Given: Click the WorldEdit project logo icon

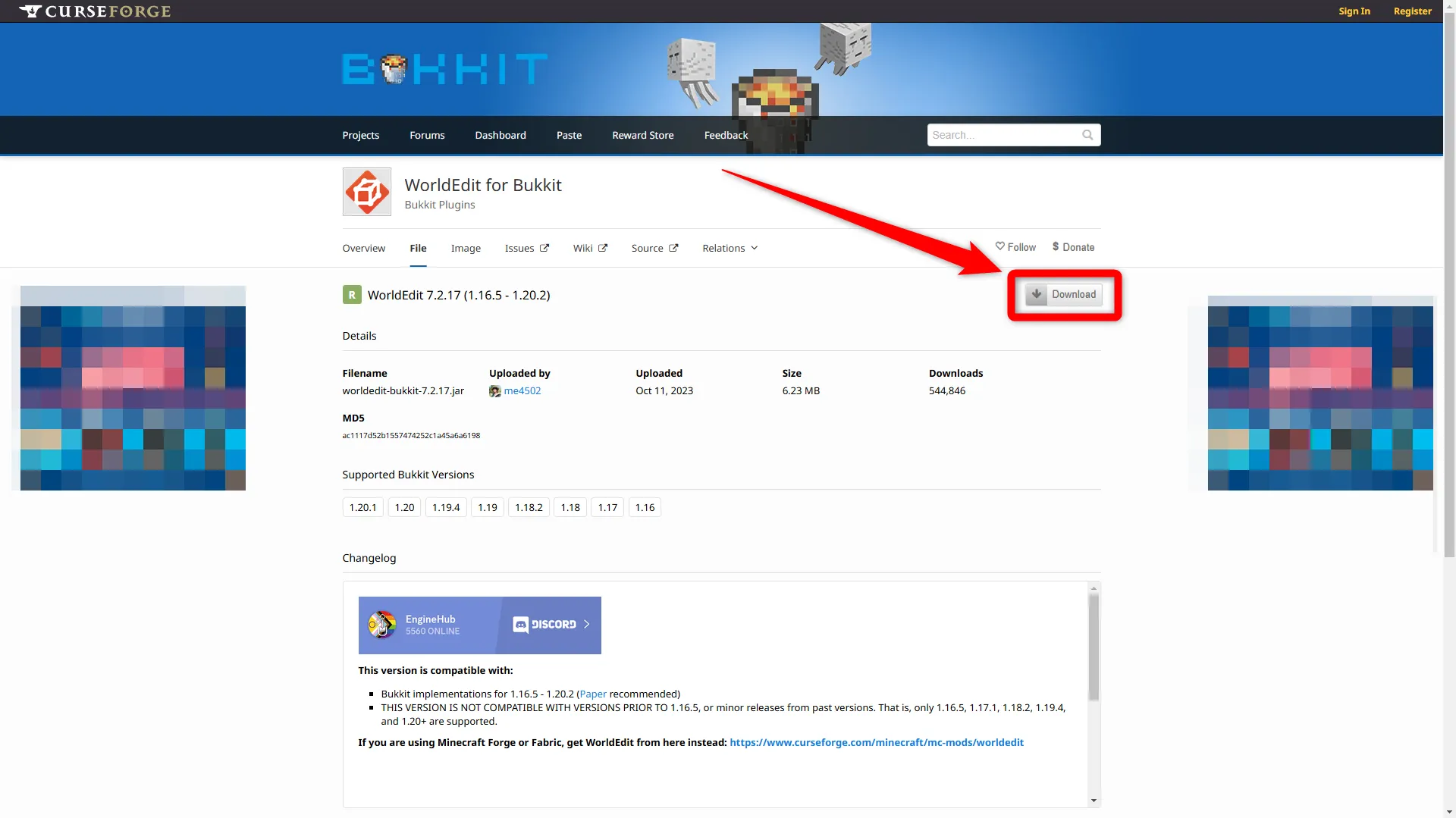Looking at the screenshot, I should [367, 192].
